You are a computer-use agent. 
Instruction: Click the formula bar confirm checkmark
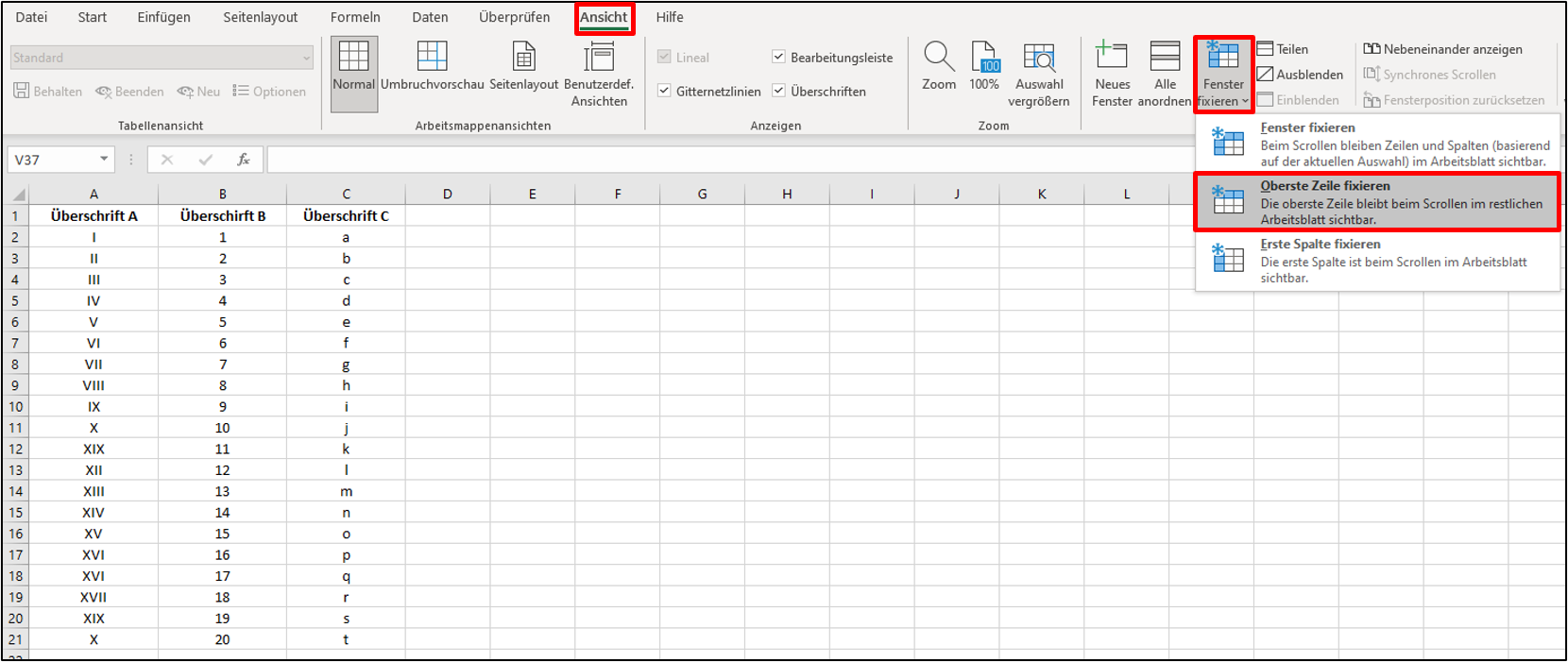(x=205, y=160)
